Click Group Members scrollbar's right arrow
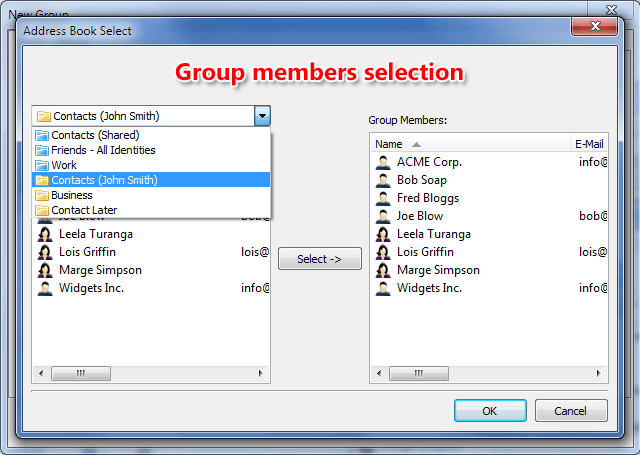This screenshot has height=455, width=640. (598, 373)
